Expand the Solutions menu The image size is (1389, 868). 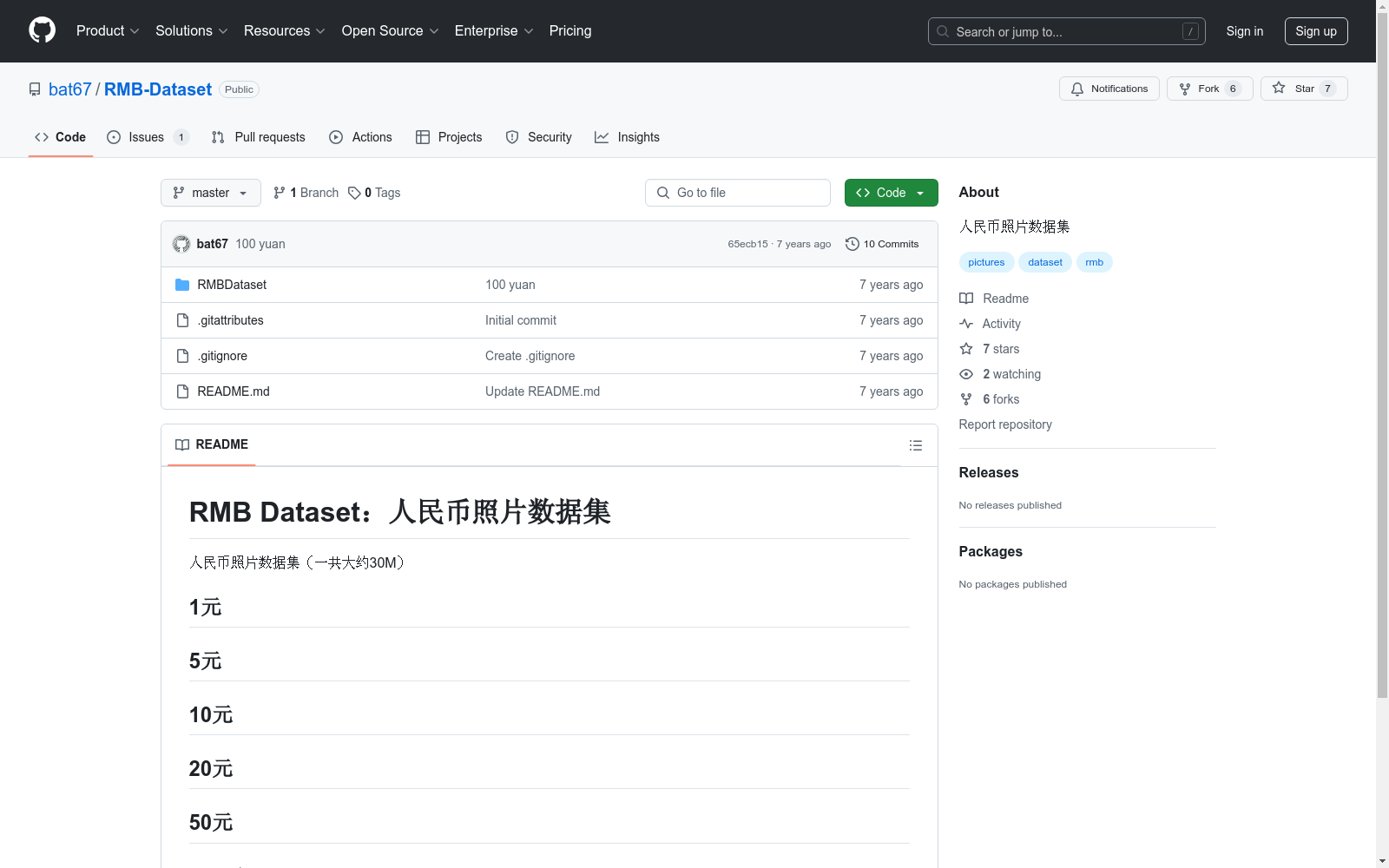pos(192,30)
